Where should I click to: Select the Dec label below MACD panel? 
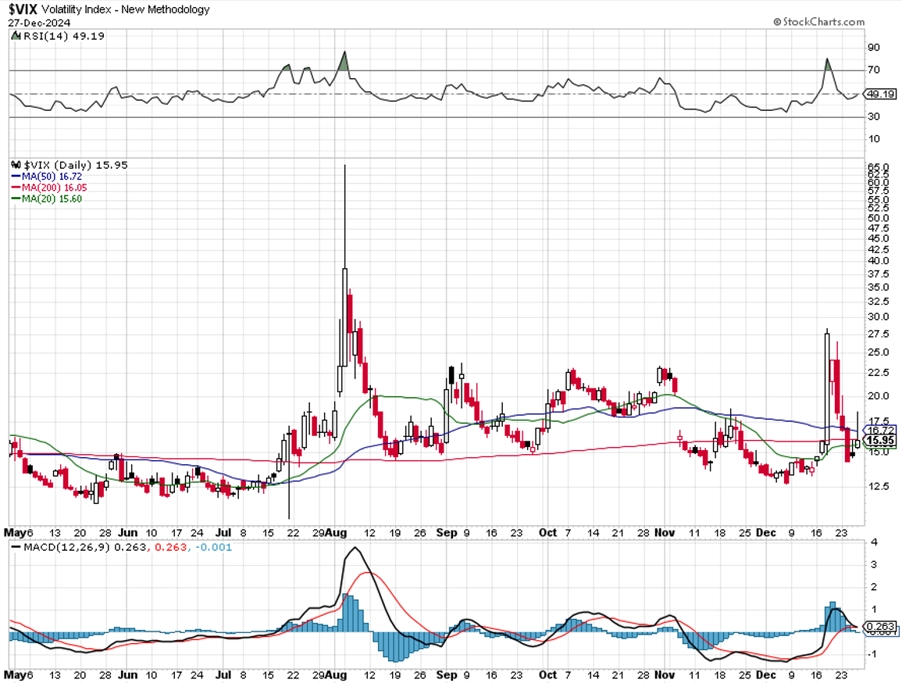click(x=766, y=674)
